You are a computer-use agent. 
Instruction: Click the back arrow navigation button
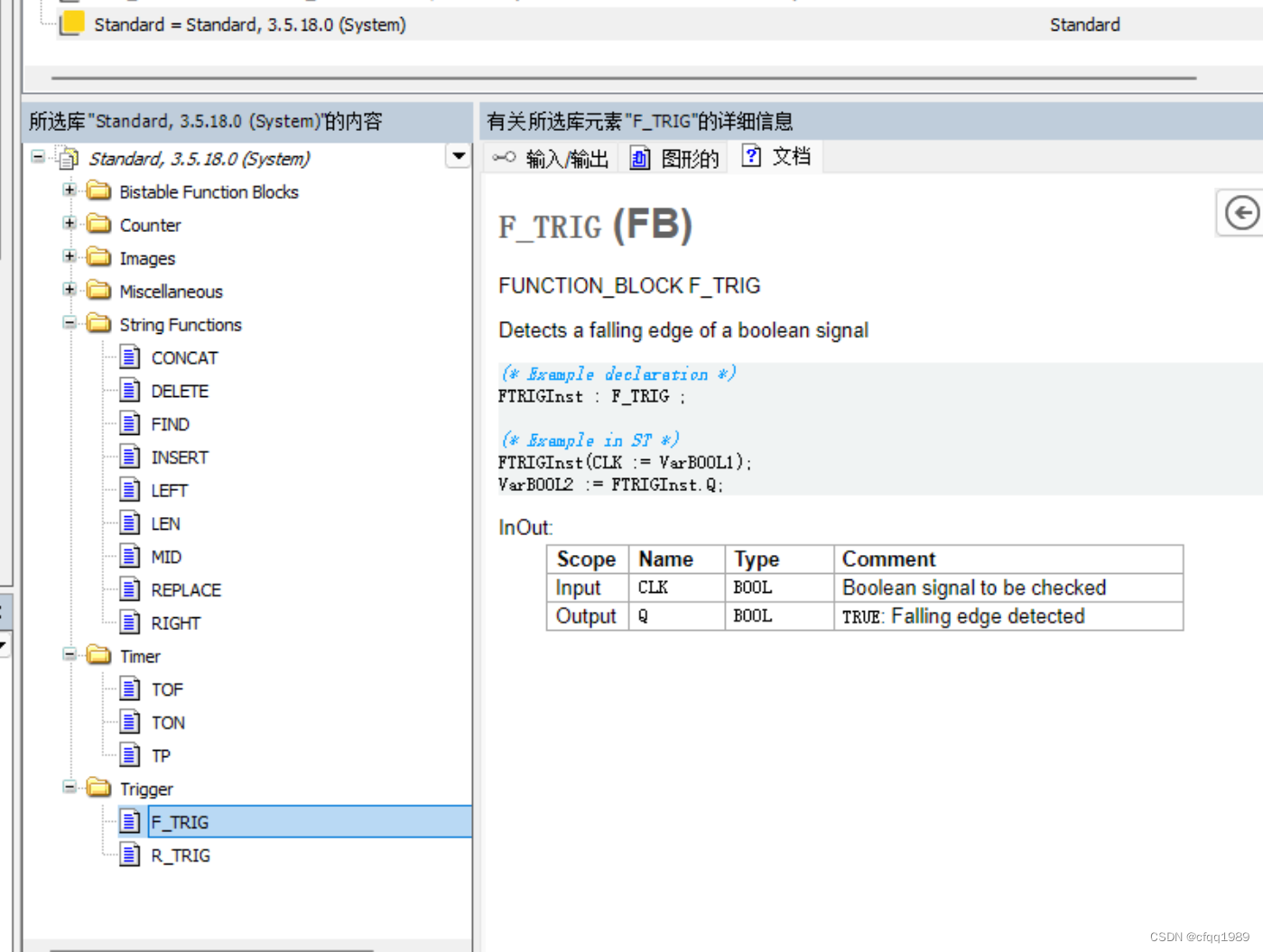click(1242, 214)
